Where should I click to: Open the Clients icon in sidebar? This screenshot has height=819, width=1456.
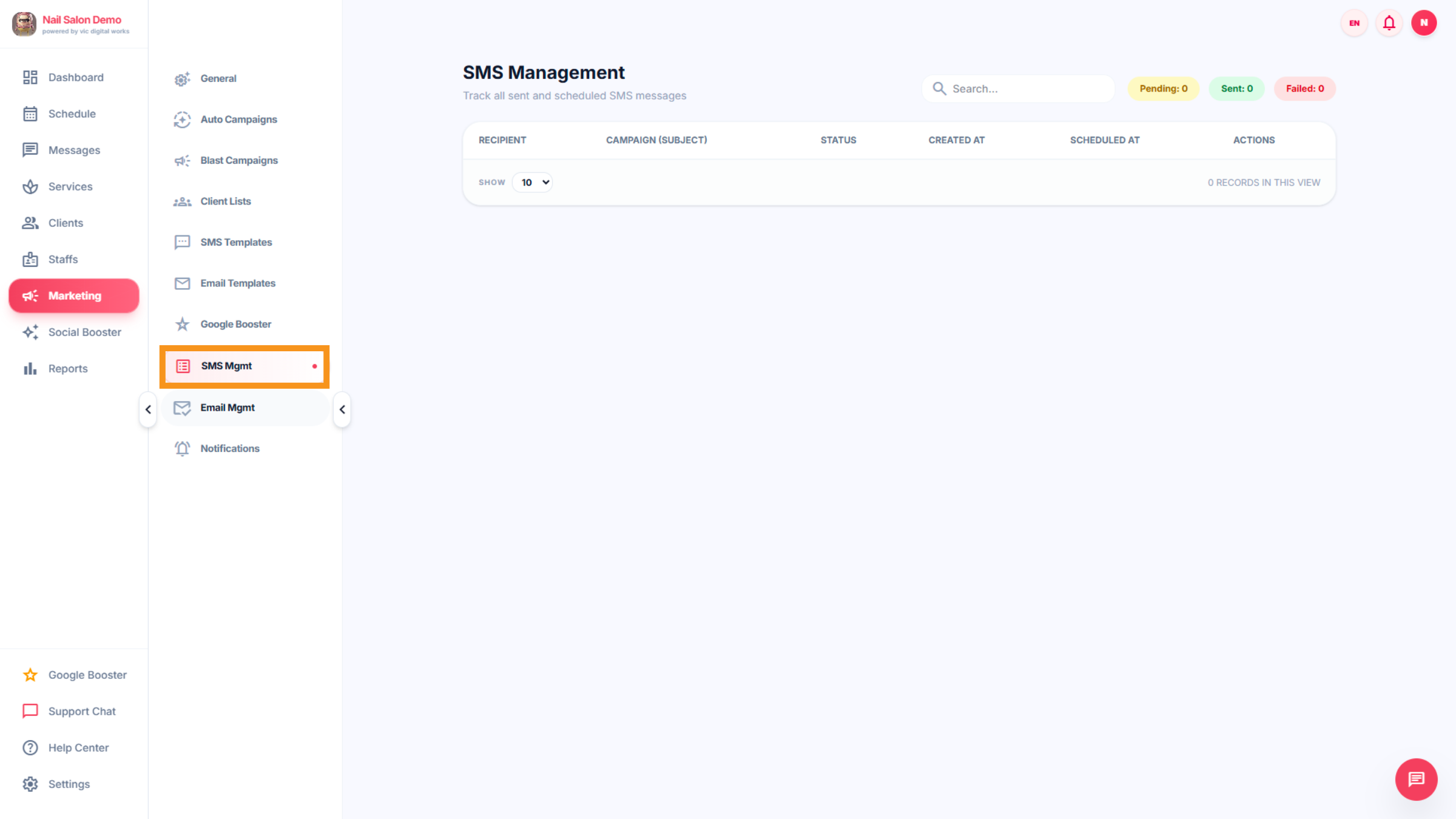pos(30,223)
